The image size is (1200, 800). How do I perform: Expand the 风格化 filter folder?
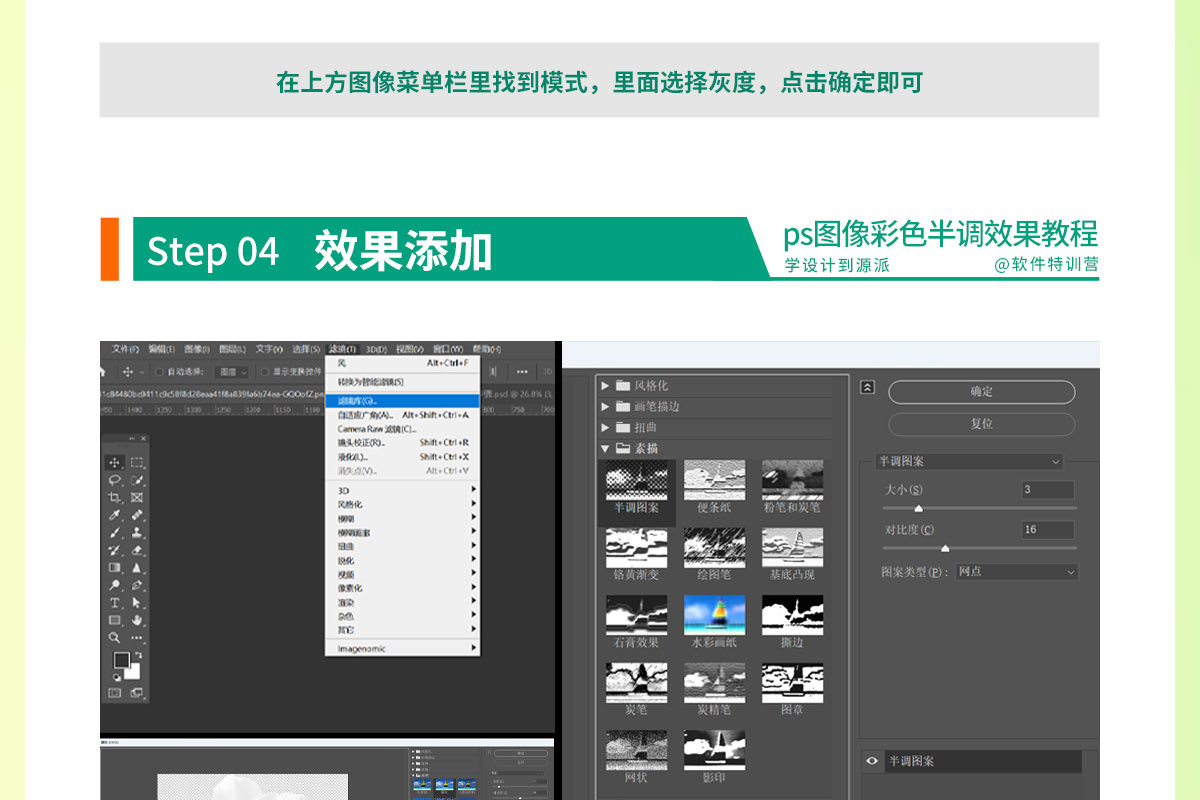click(x=605, y=386)
